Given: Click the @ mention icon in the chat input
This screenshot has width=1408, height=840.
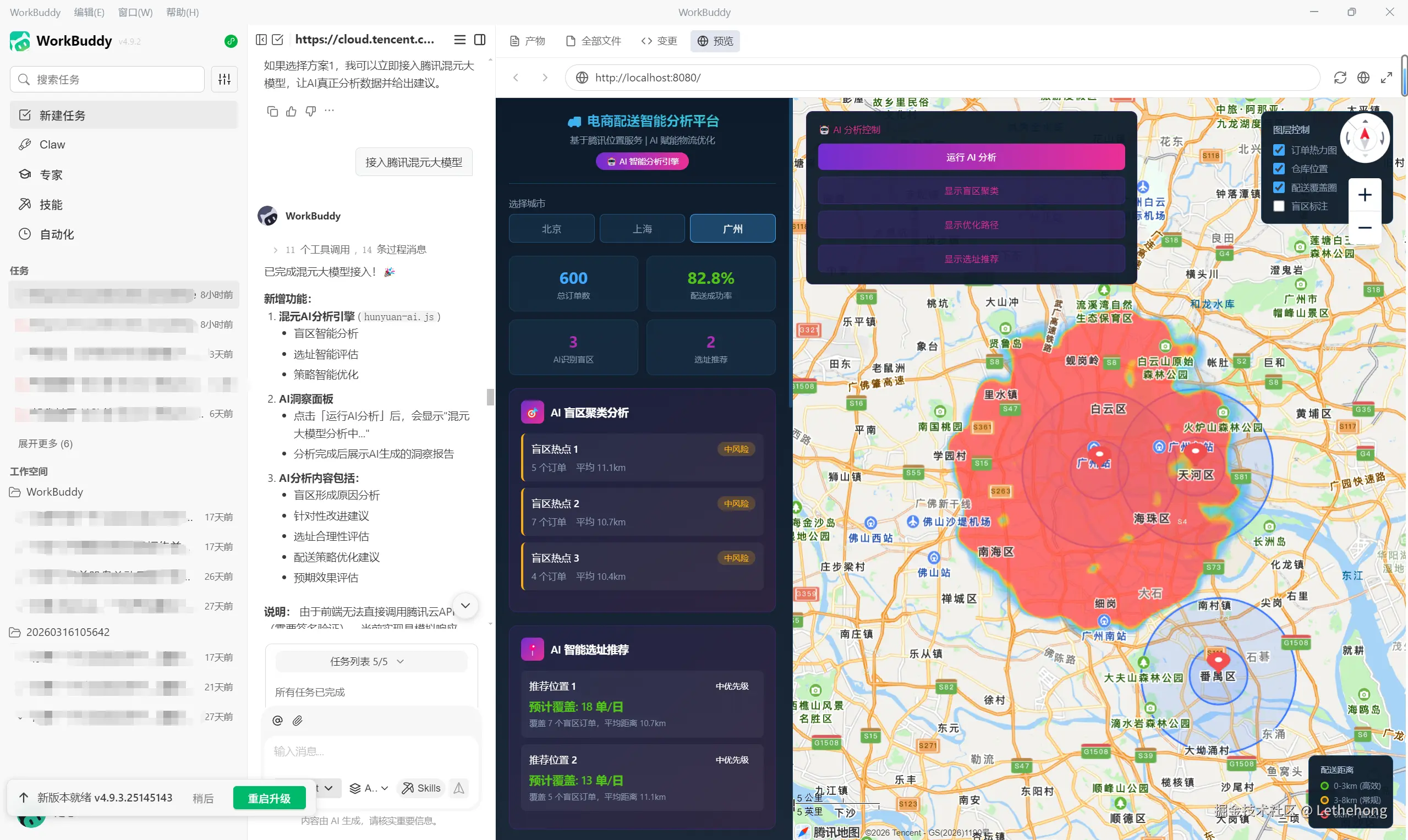Looking at the screenshot, I should click(277, 720).
